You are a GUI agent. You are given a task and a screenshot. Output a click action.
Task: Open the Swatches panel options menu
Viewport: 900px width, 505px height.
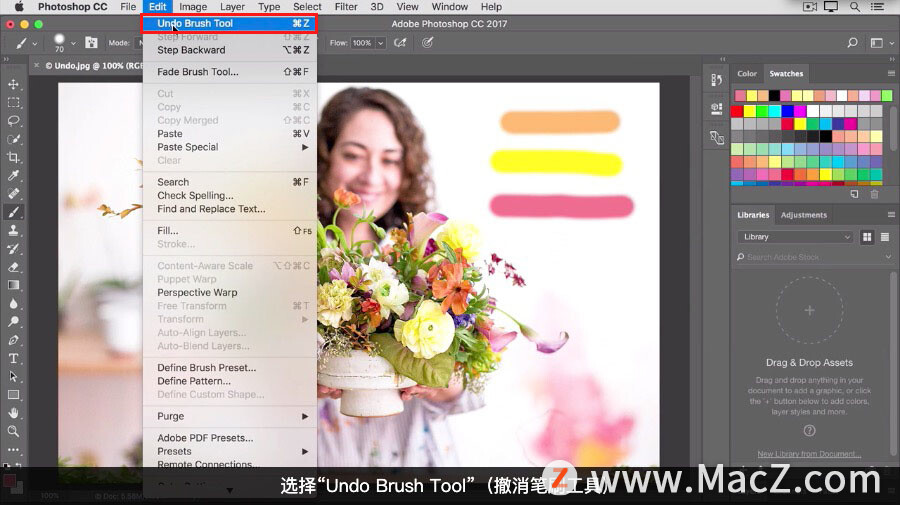891,73
